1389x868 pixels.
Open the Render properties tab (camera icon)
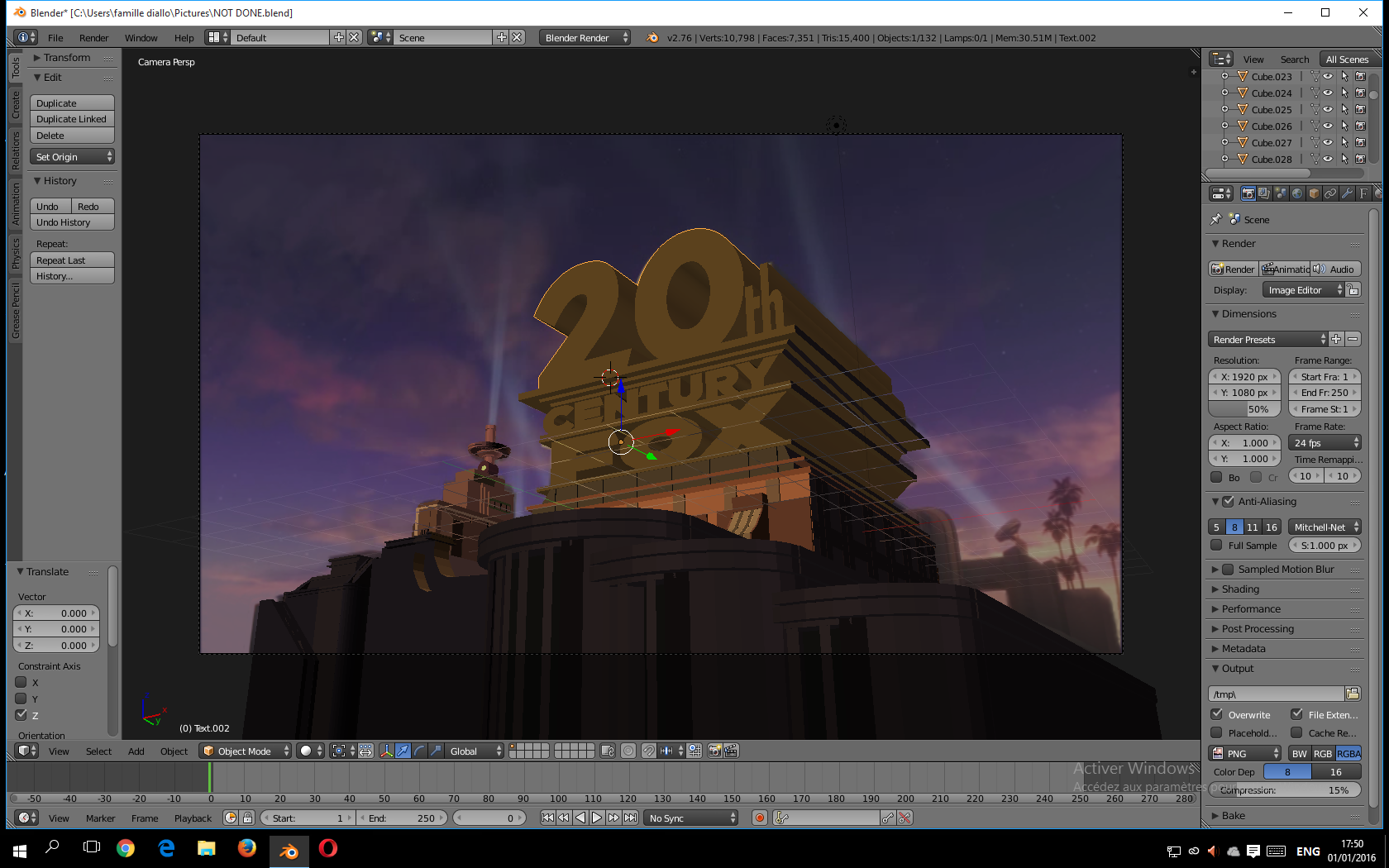(x=1248, y=193)
